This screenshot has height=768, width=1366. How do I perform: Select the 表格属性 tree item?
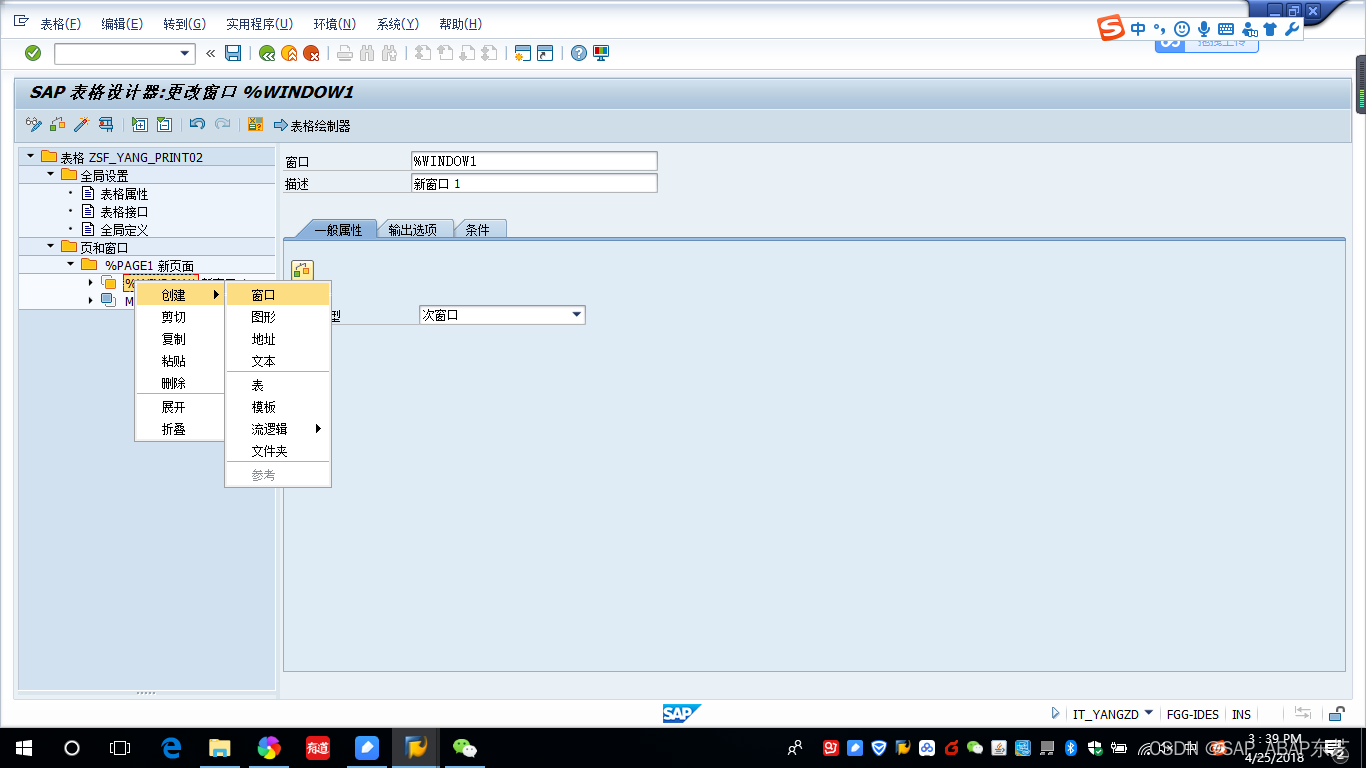(x=124, y=193)
